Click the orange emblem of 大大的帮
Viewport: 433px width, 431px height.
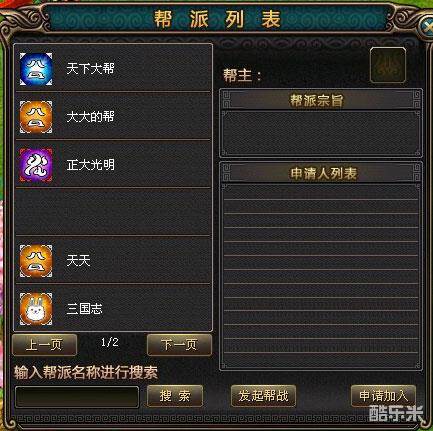(36, 117)
